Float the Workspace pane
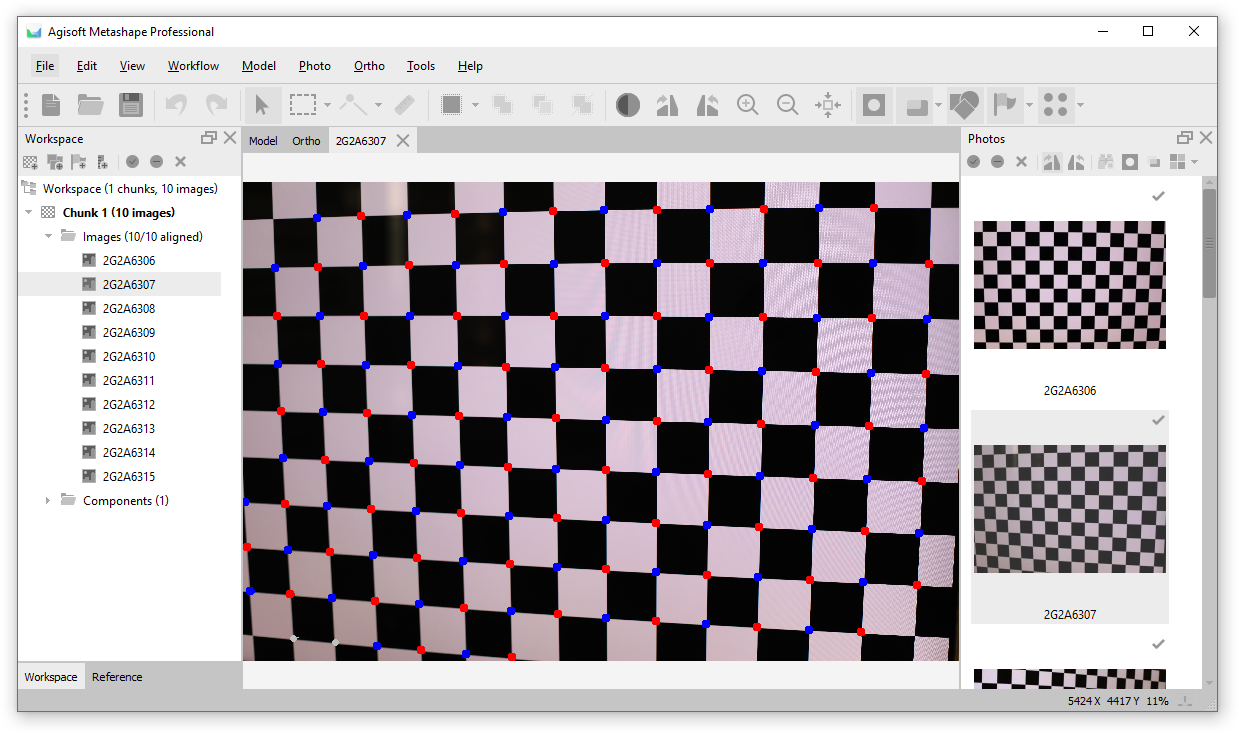The image size is (1239, 734). tap(208, 138)
